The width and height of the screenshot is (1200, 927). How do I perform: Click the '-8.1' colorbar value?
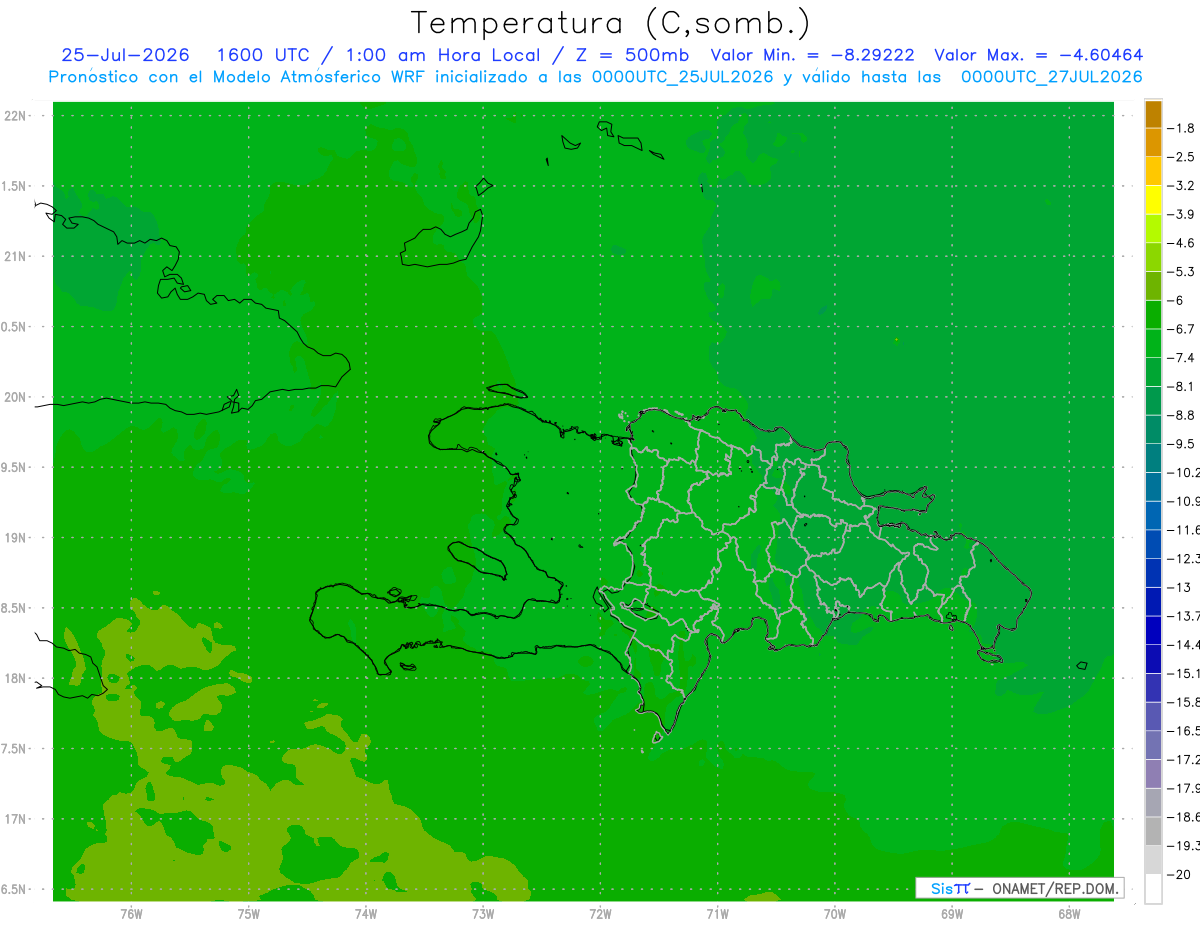[1182, 387]
